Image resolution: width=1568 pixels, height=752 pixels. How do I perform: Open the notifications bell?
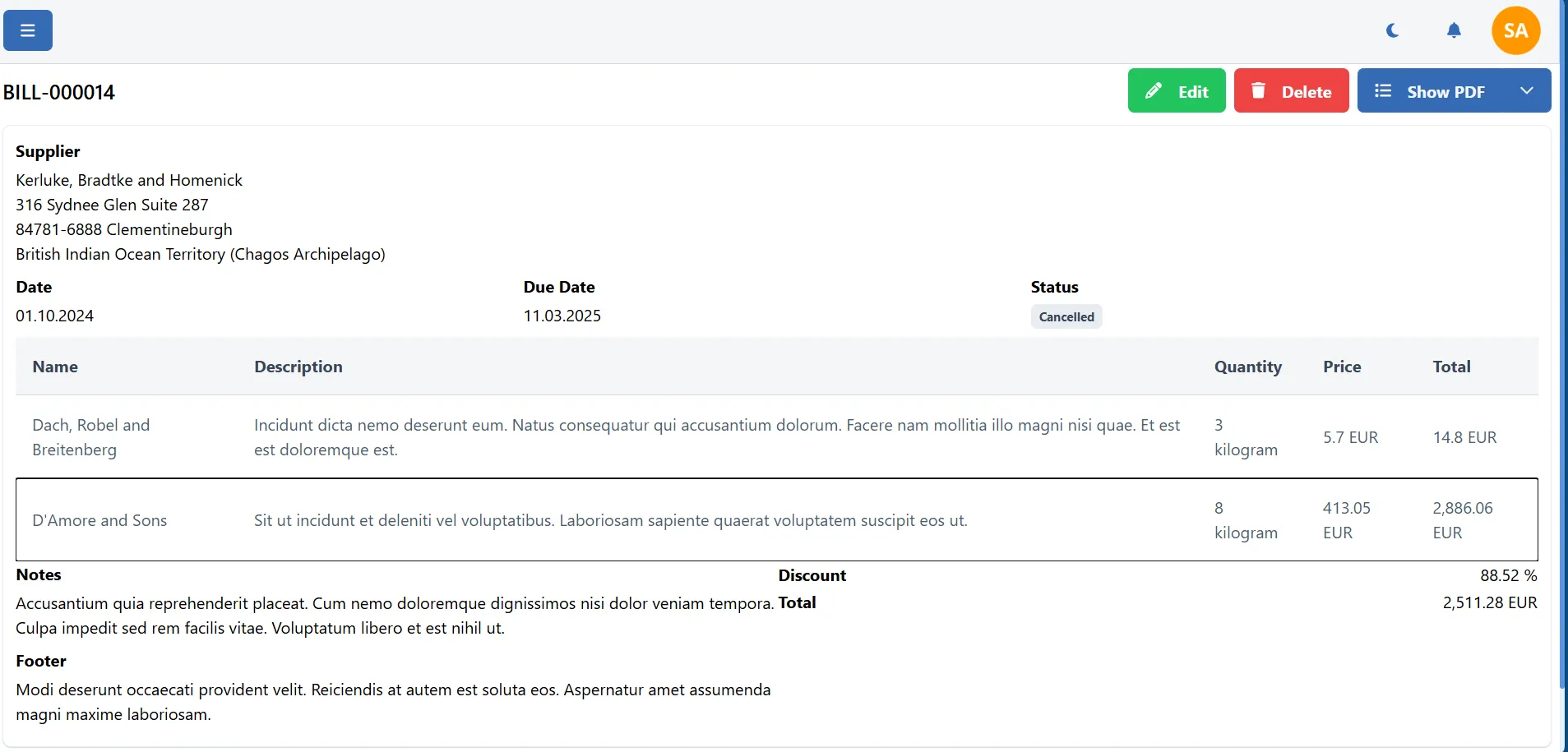click(1454, 30)
